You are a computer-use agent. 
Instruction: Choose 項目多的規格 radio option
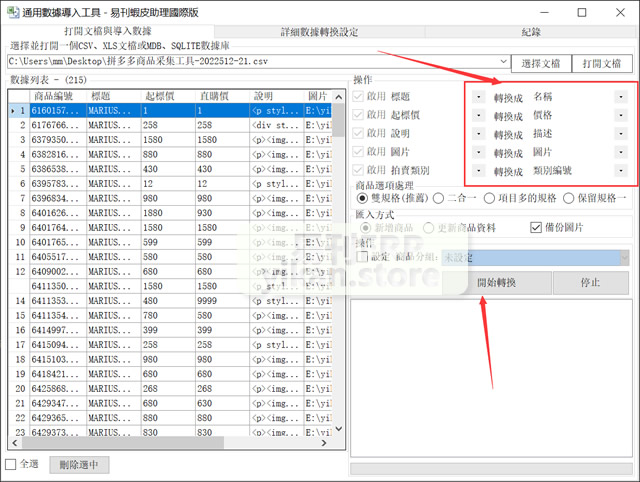pos(491,199)
